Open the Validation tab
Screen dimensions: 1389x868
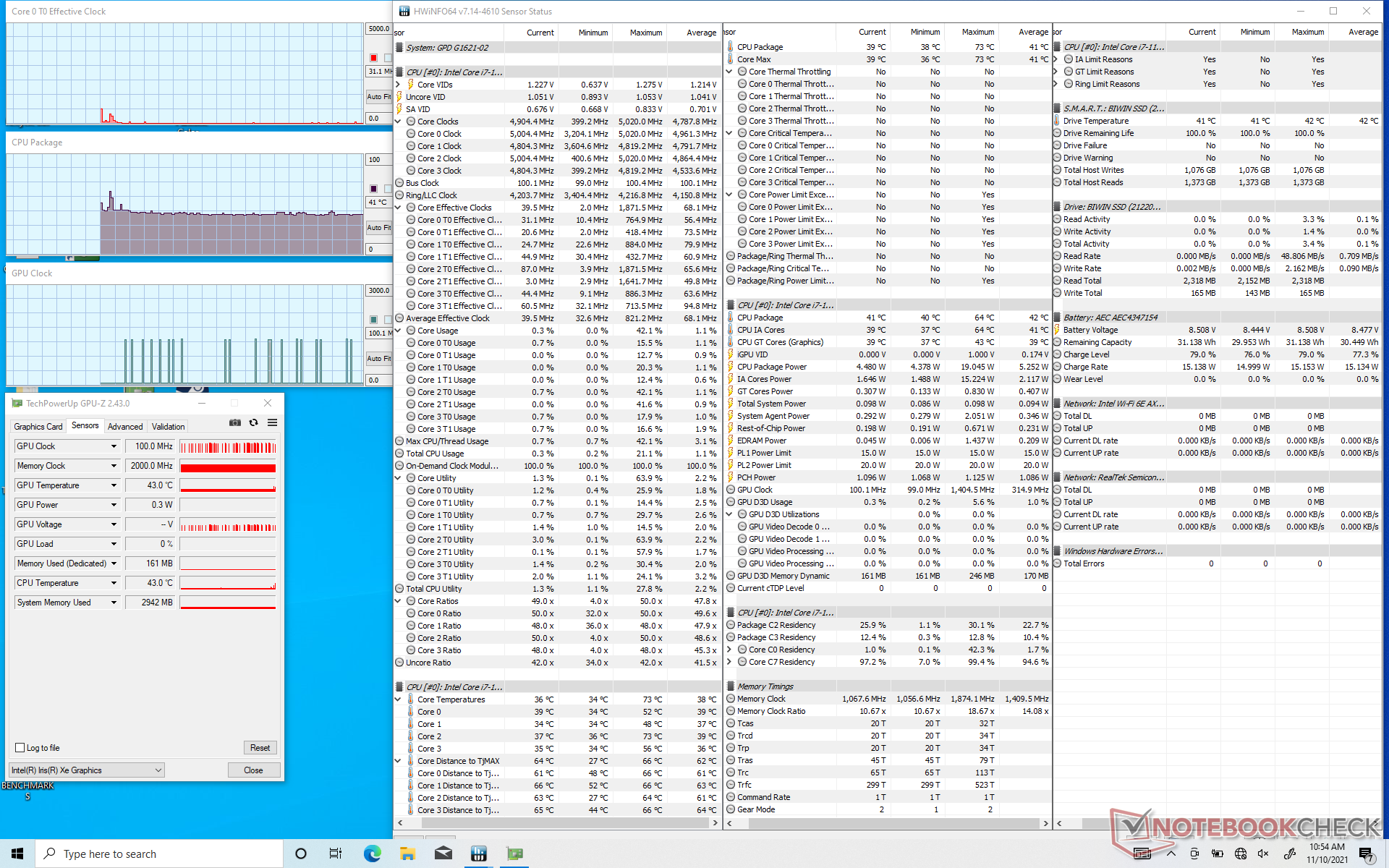[168, 427]
